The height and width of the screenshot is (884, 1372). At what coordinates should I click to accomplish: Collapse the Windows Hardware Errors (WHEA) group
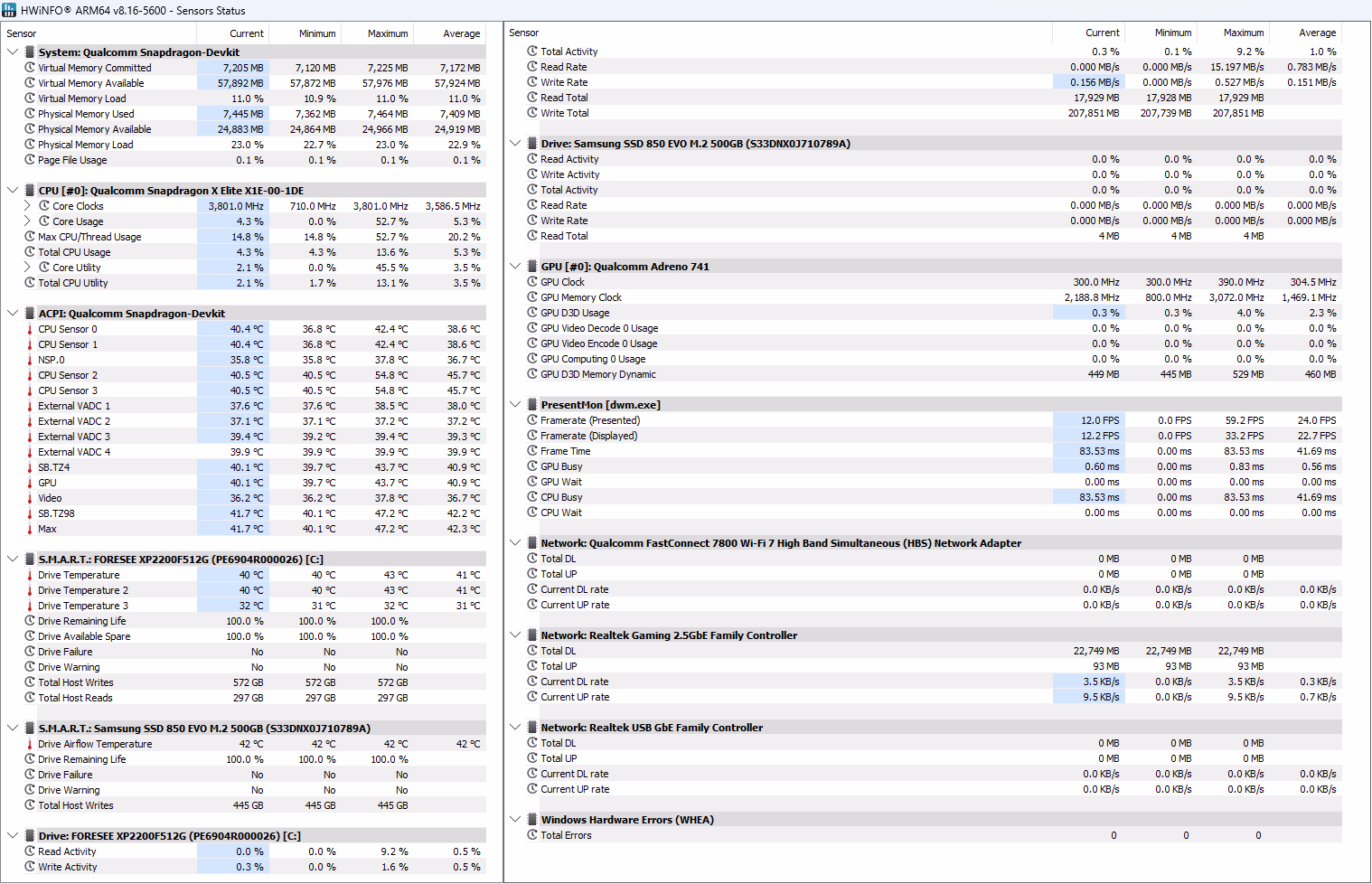[515, 820]
